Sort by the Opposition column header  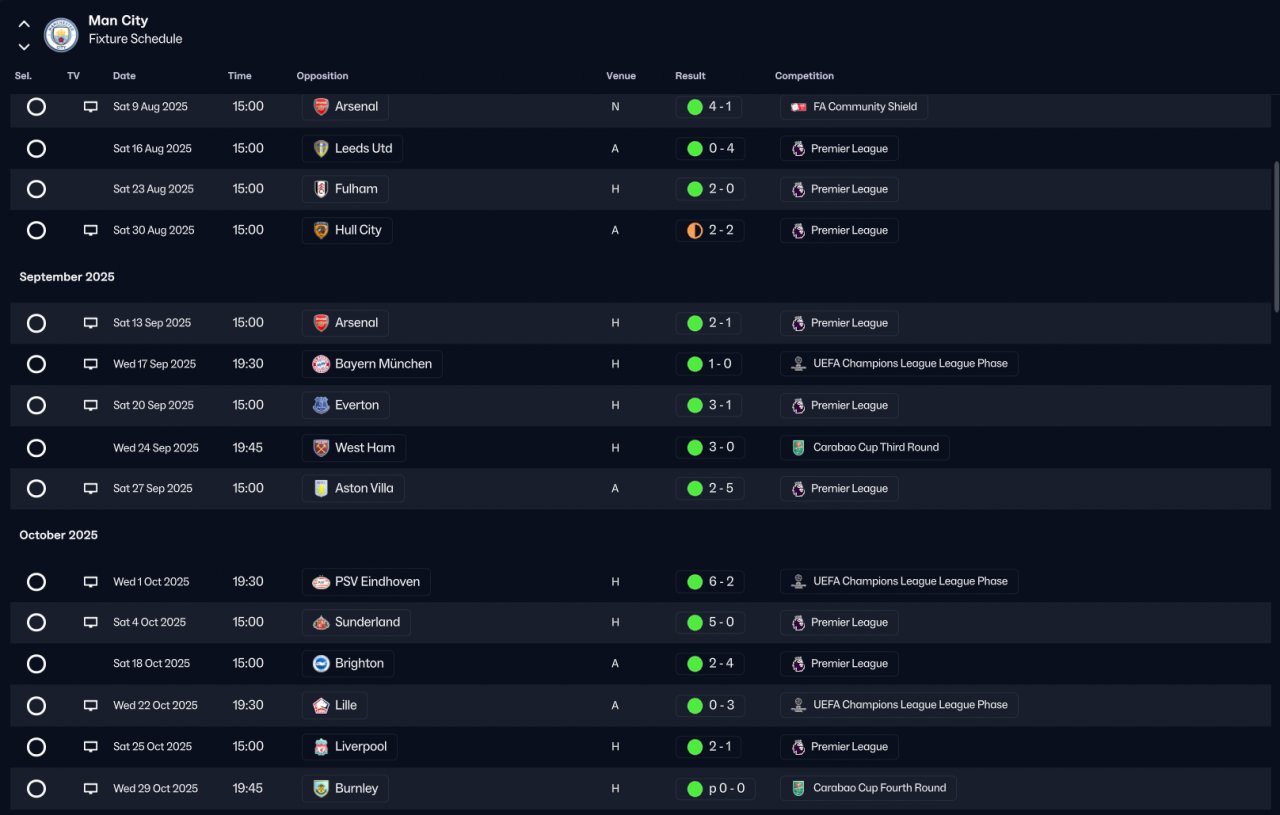[322, 76]
